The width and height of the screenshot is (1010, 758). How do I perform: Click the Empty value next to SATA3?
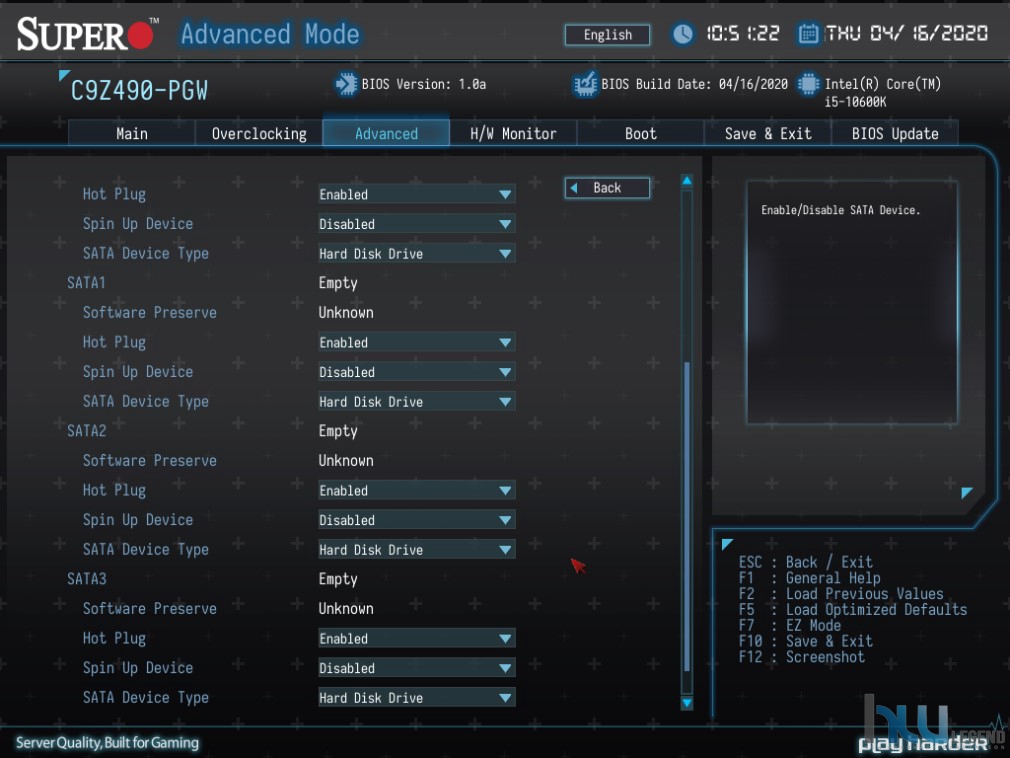[x=338, y=580]
